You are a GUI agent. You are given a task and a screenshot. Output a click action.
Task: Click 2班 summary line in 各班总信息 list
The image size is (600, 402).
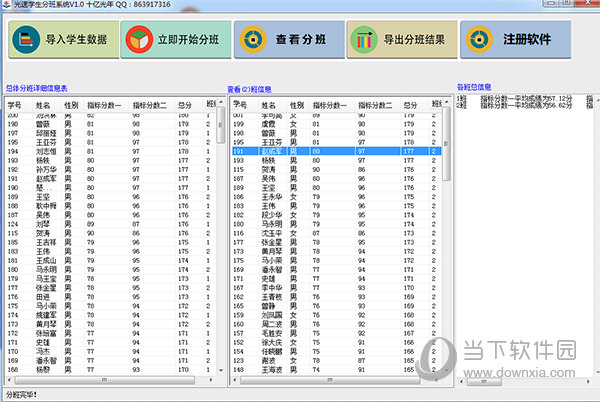tap(520, 105)
